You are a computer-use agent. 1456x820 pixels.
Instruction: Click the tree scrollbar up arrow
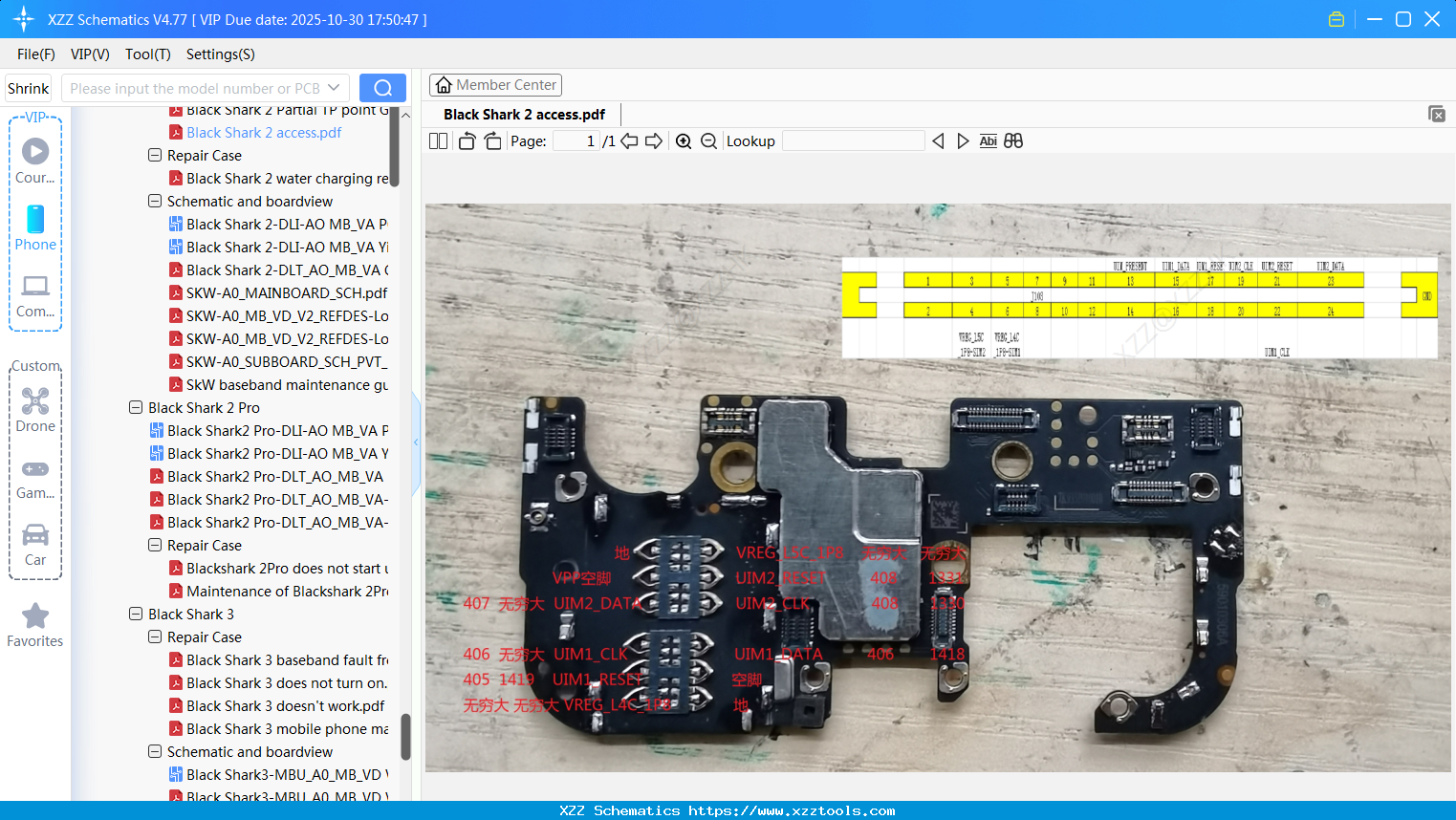tap(405, 115)
